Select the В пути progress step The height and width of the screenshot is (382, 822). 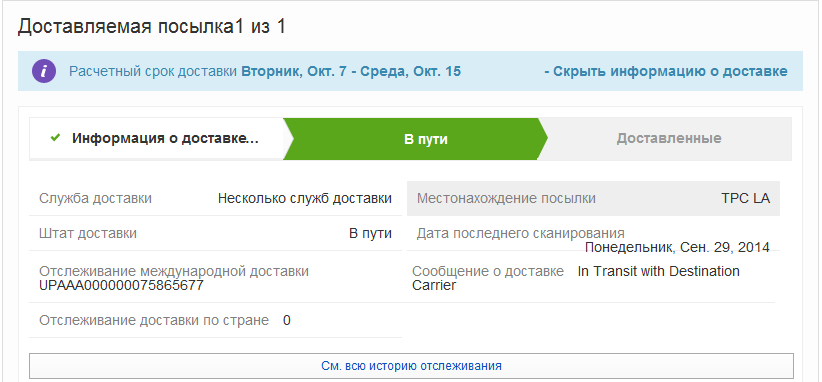point(415,139)
